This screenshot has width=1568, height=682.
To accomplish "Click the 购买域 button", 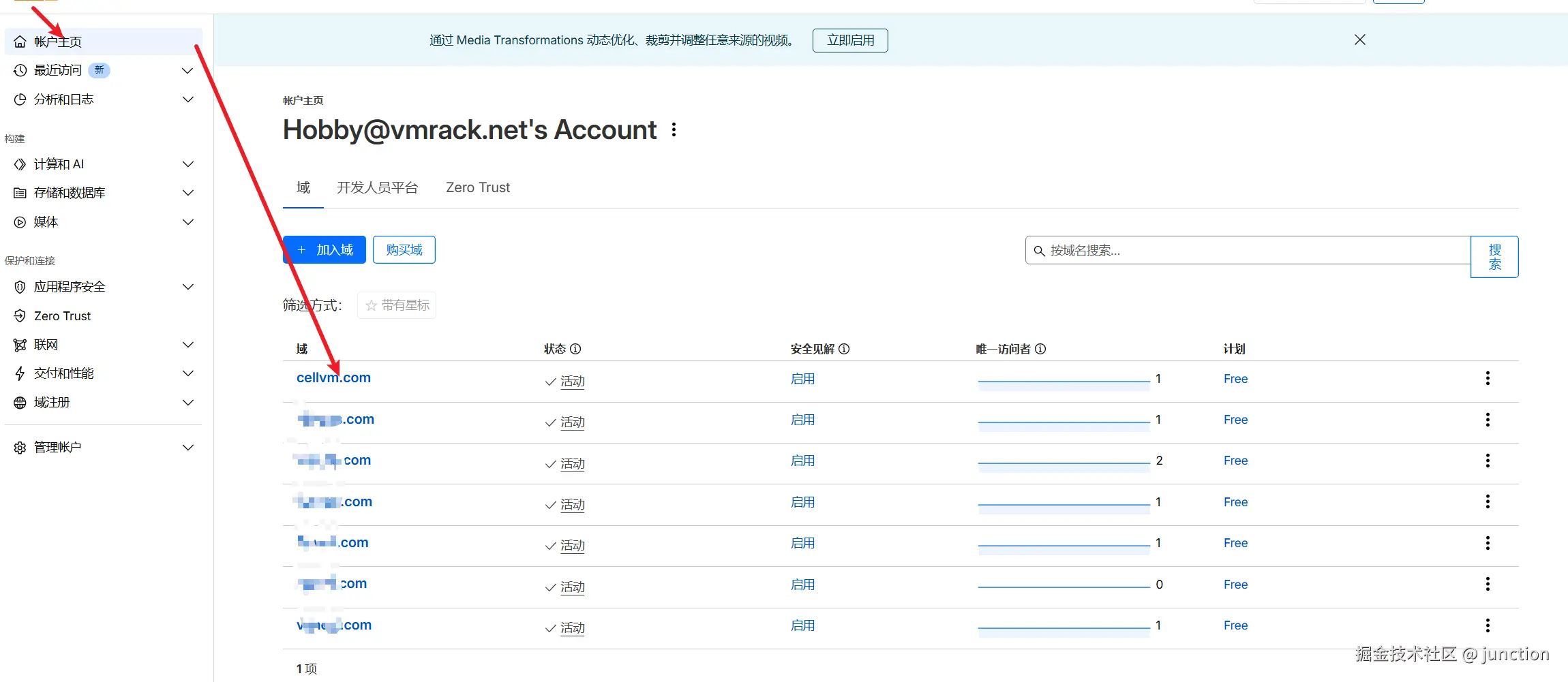I will pyautogui.click(x=404, y=250).
